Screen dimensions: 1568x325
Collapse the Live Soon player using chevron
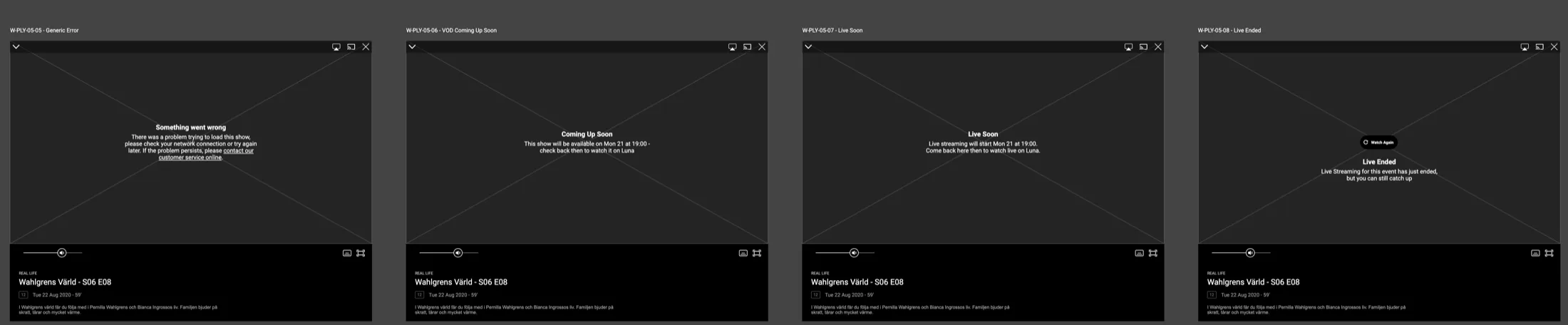tap(808, 47)
